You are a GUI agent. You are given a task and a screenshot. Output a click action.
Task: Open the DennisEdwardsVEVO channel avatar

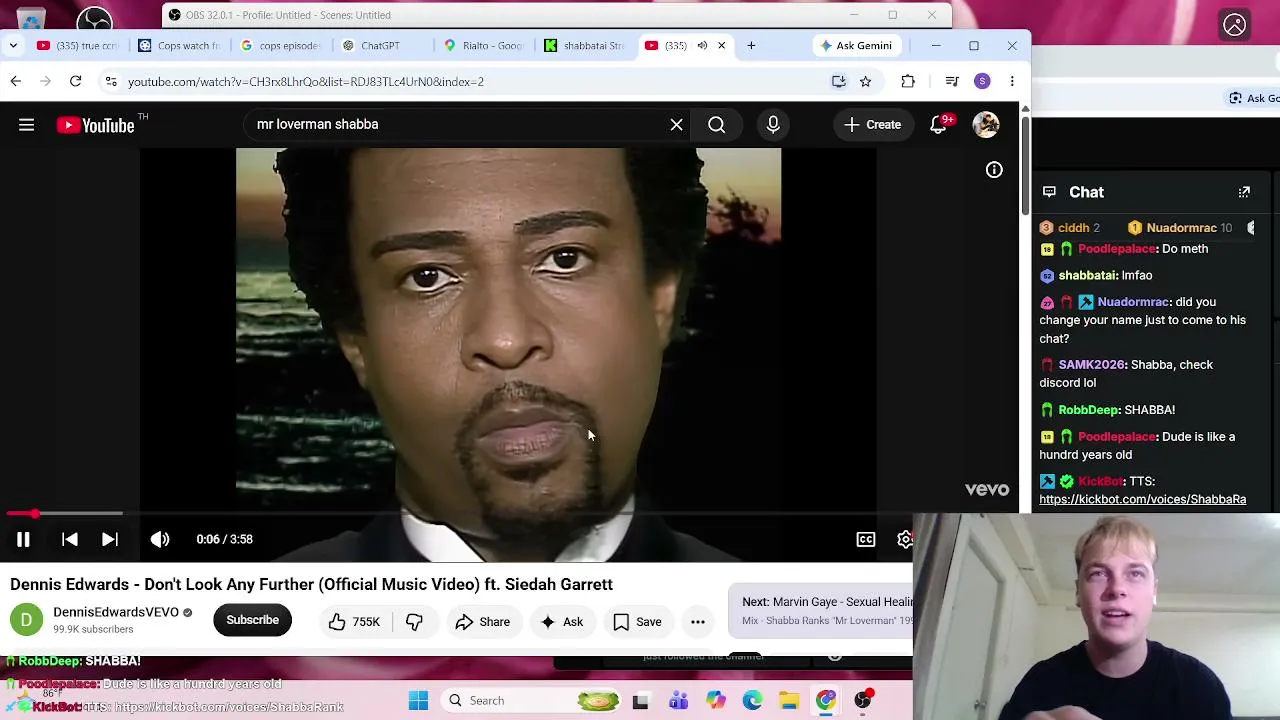tap(27, 620)
